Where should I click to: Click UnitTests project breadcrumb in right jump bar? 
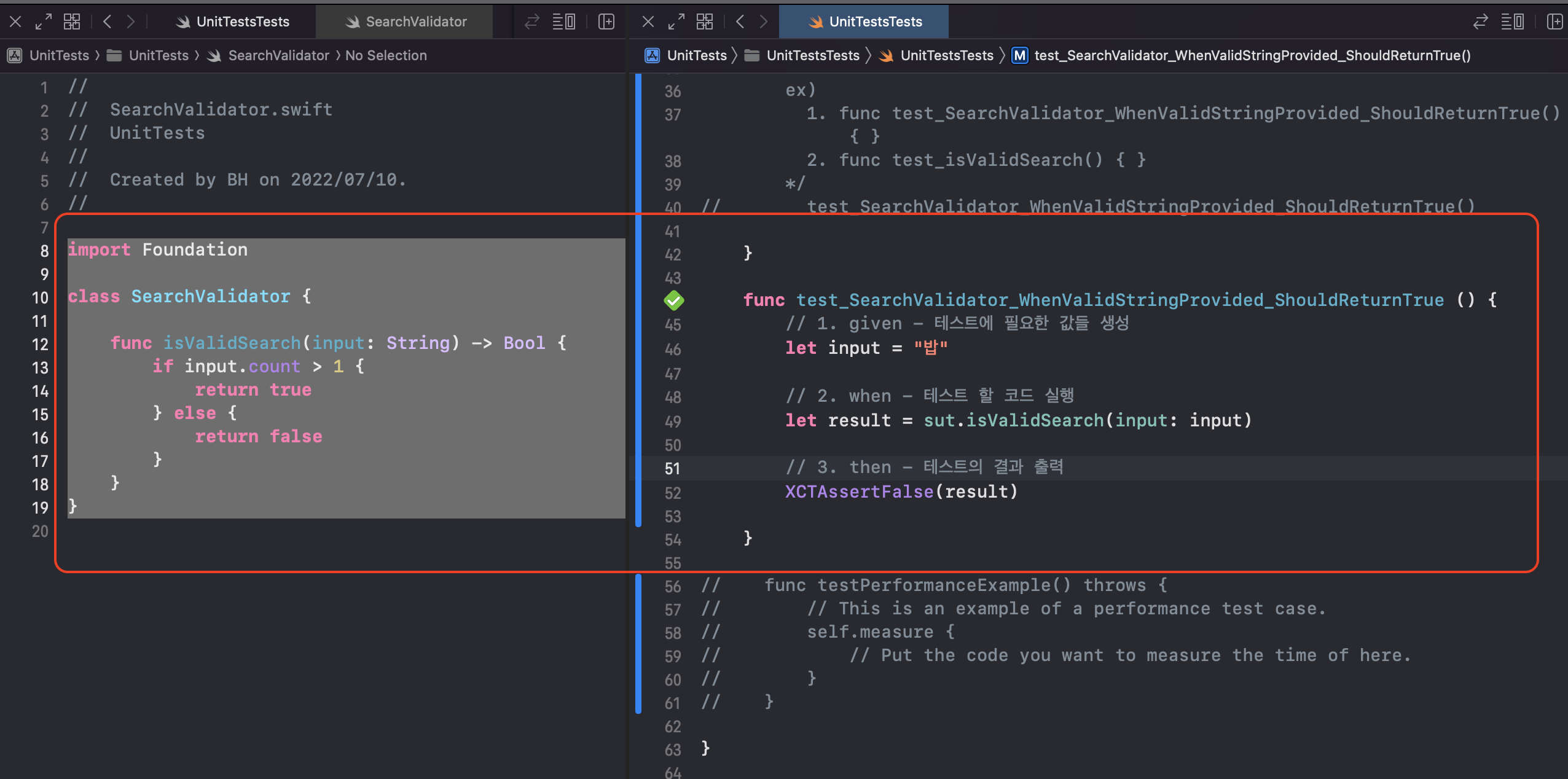pyautogui.click(x=696, y=56)
